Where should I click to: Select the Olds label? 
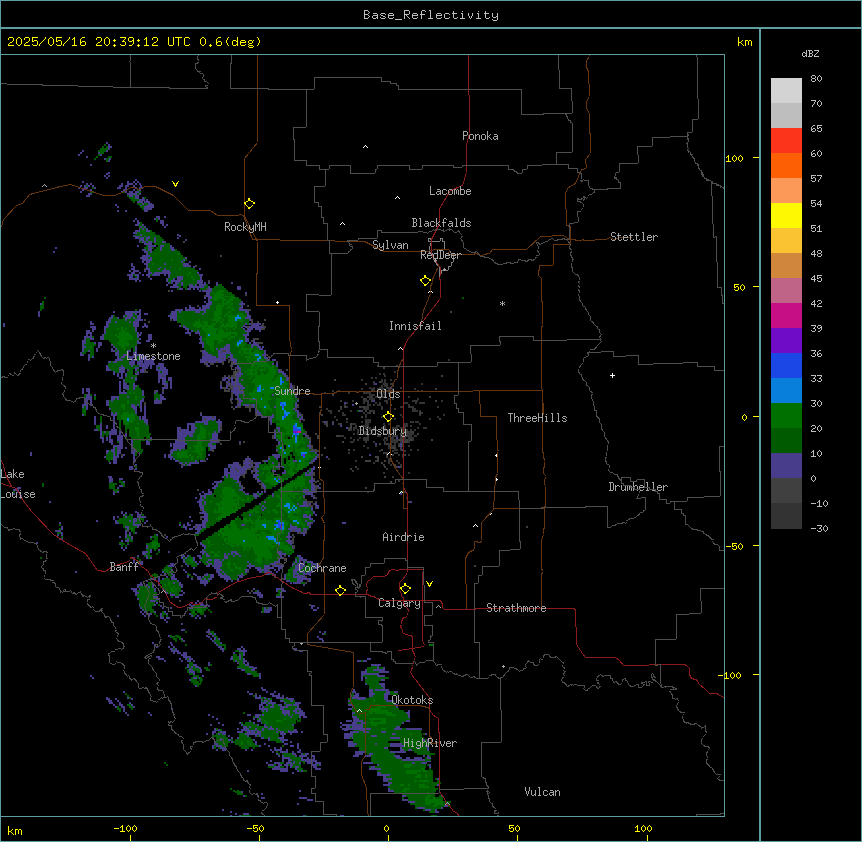click(x=388, y=394)
